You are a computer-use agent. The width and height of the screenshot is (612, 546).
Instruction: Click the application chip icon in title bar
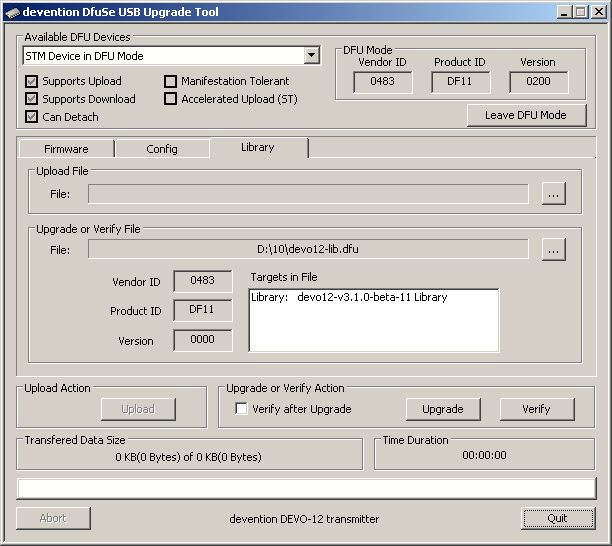pyautogui.click(x=12, y=12)
